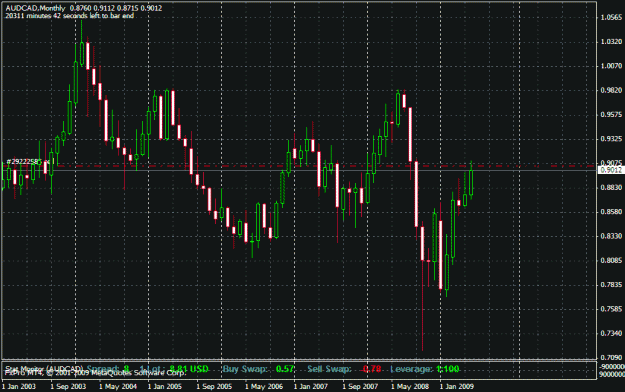This screenshot has height=392, width=625.
Task: Click the 1.0320 price scale label
Action: [x=611, y=41]
